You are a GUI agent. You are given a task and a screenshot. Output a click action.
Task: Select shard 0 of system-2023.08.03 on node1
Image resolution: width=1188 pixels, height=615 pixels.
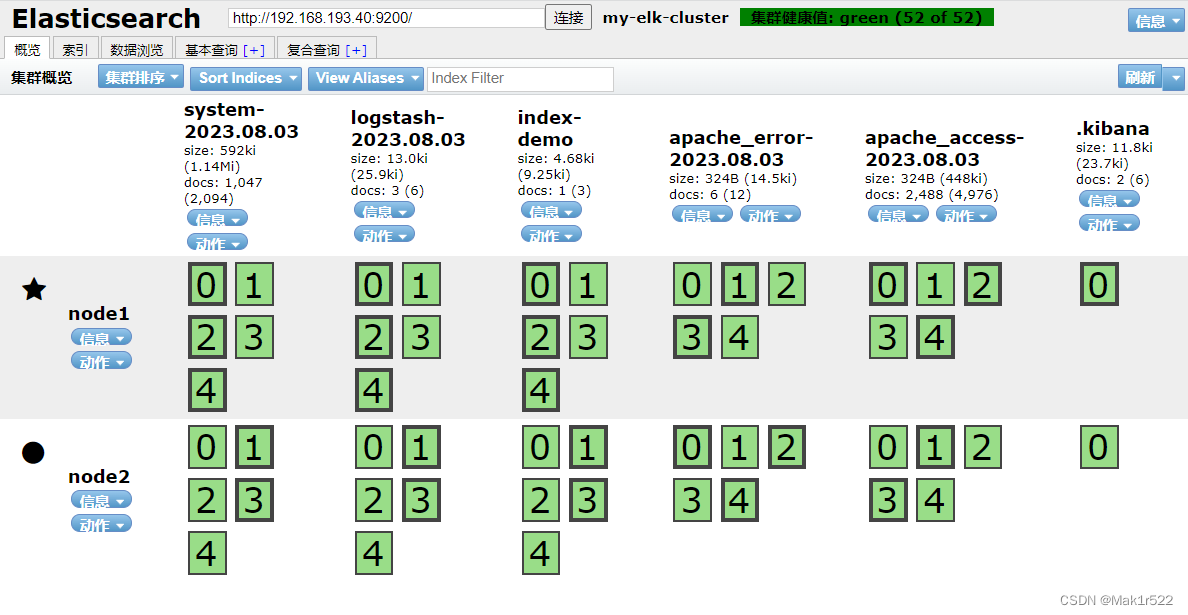[x=207, y=285]
